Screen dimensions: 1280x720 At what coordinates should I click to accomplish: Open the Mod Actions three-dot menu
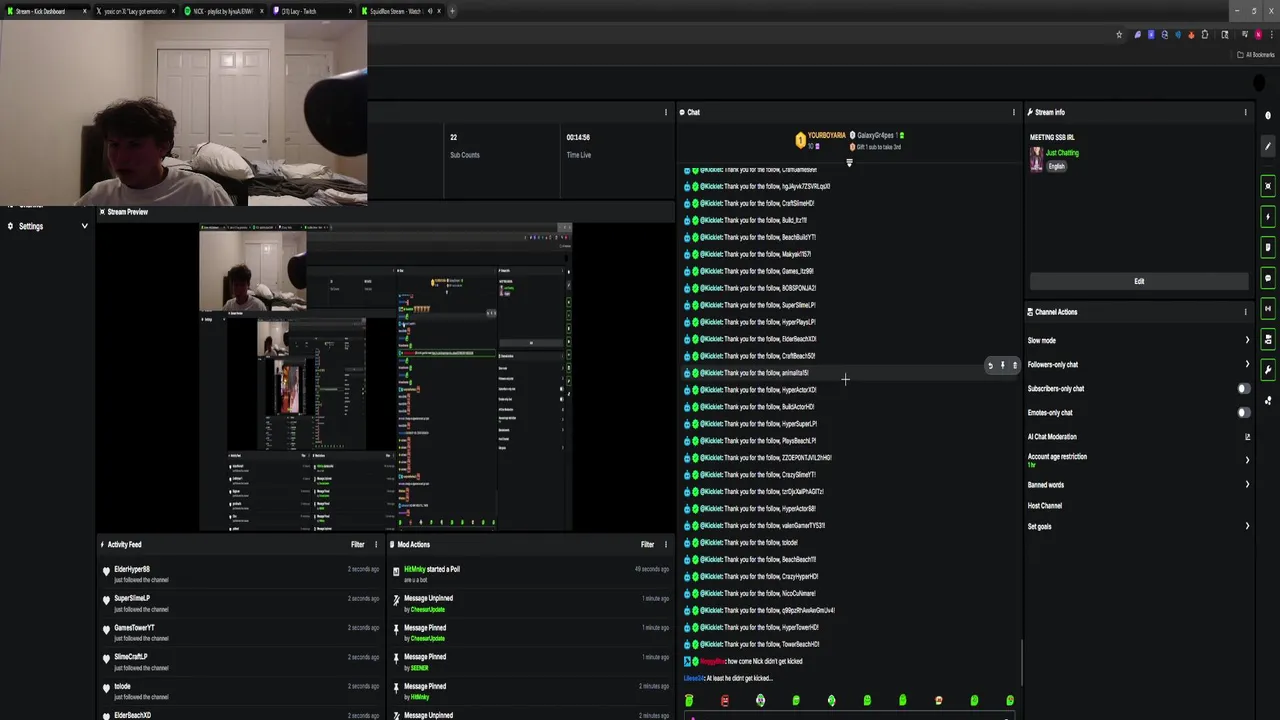tap(666, 545)
